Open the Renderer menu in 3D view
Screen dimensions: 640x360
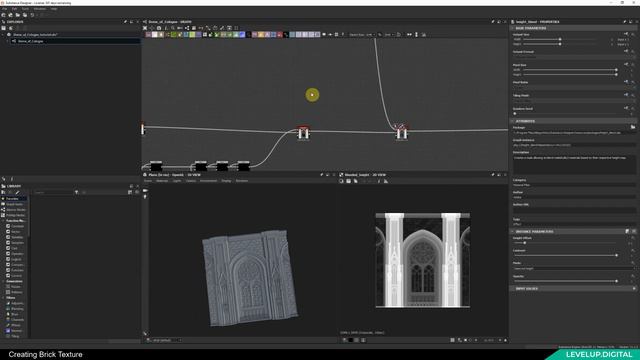pos(242,181)
